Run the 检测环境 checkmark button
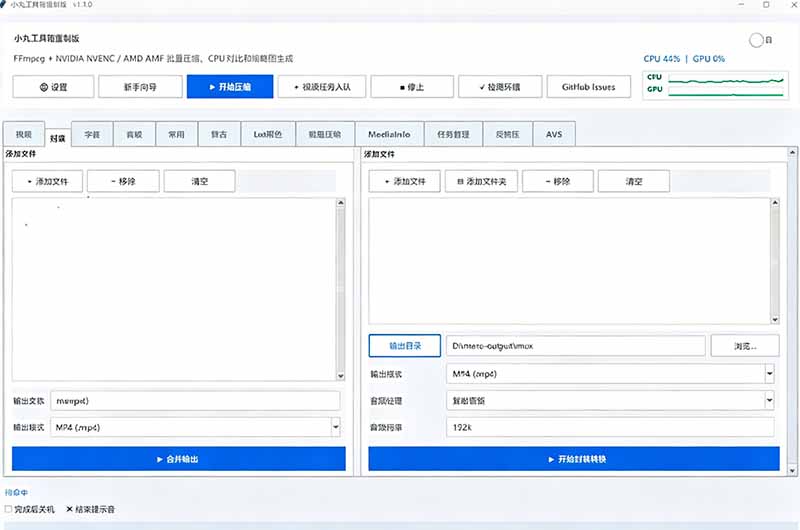 pos(500,87)
